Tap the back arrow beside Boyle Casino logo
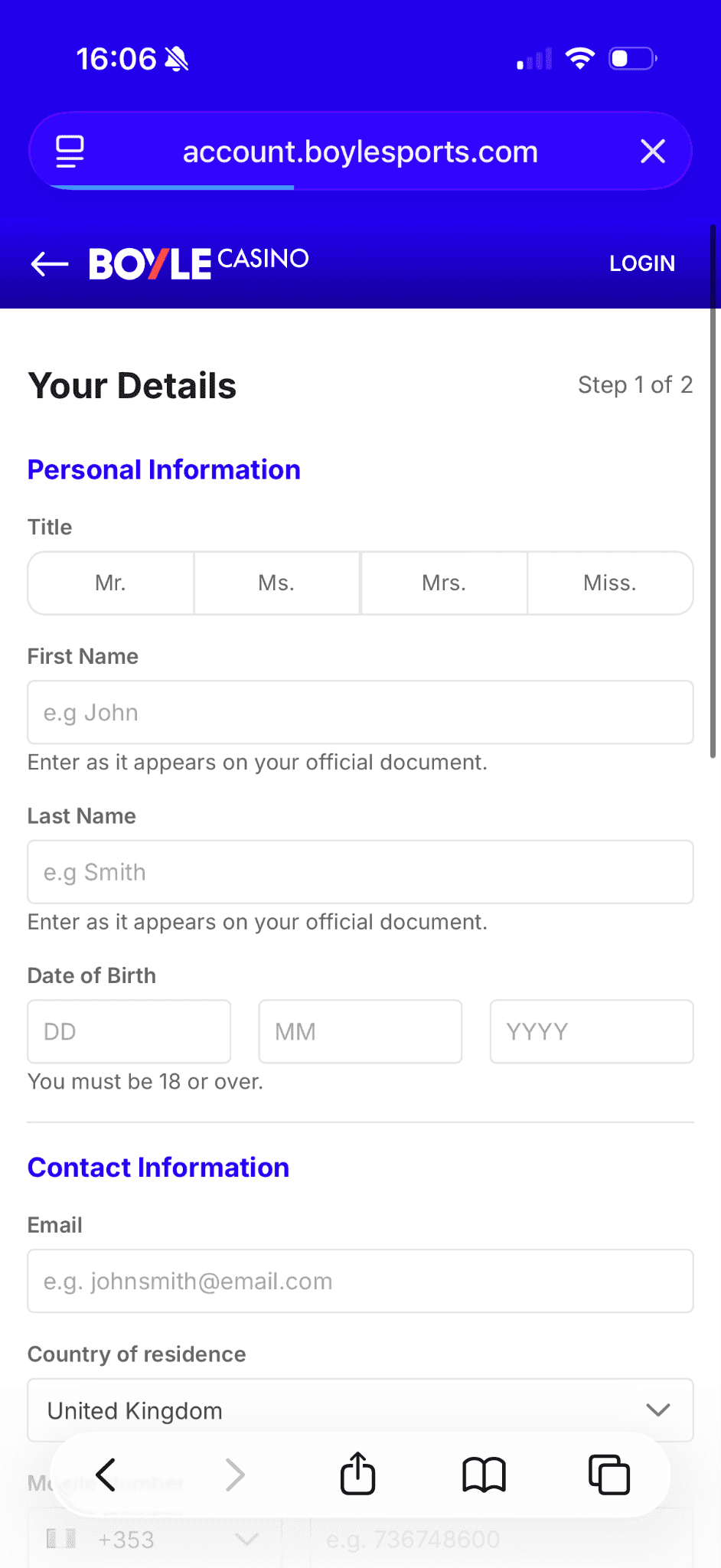Image resolution: width=721 pixels, height=1568 pixels. pyautogui.click(x=50, y=264)
